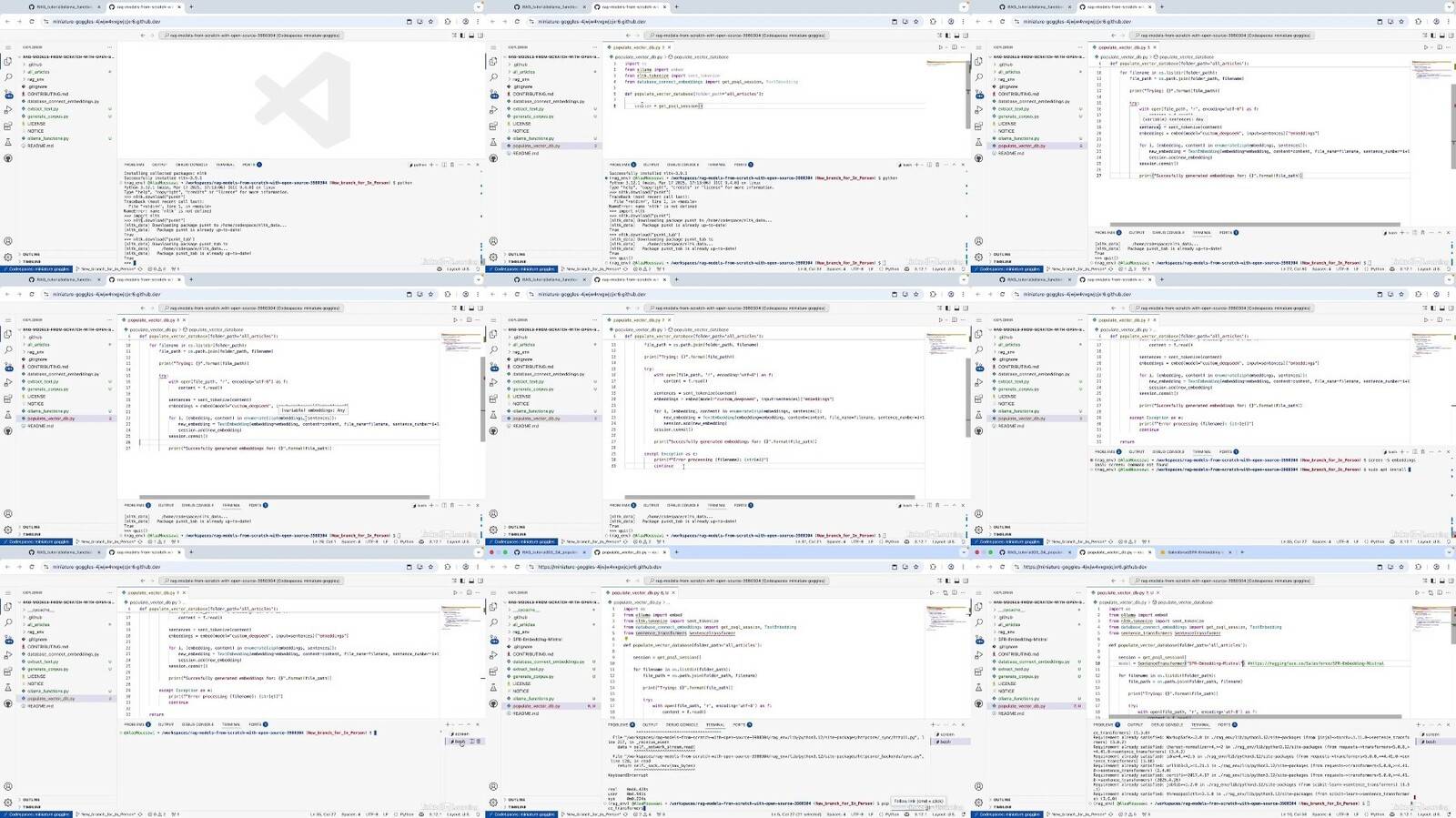
Task: Click Codespaces remote indicator in the top-left screenshot
Action: pos(37,269)
